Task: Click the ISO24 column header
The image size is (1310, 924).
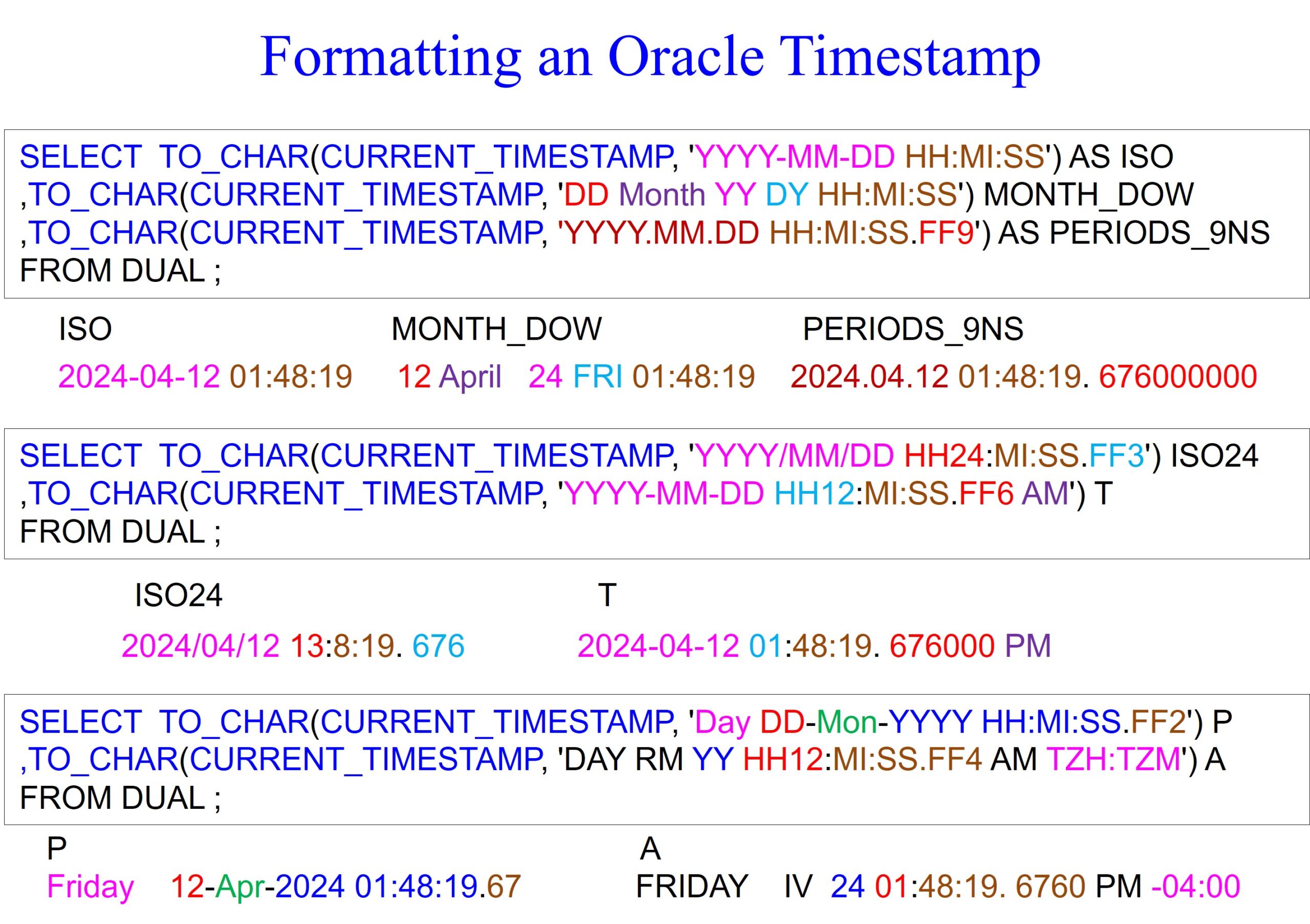Action: (178, 596)
